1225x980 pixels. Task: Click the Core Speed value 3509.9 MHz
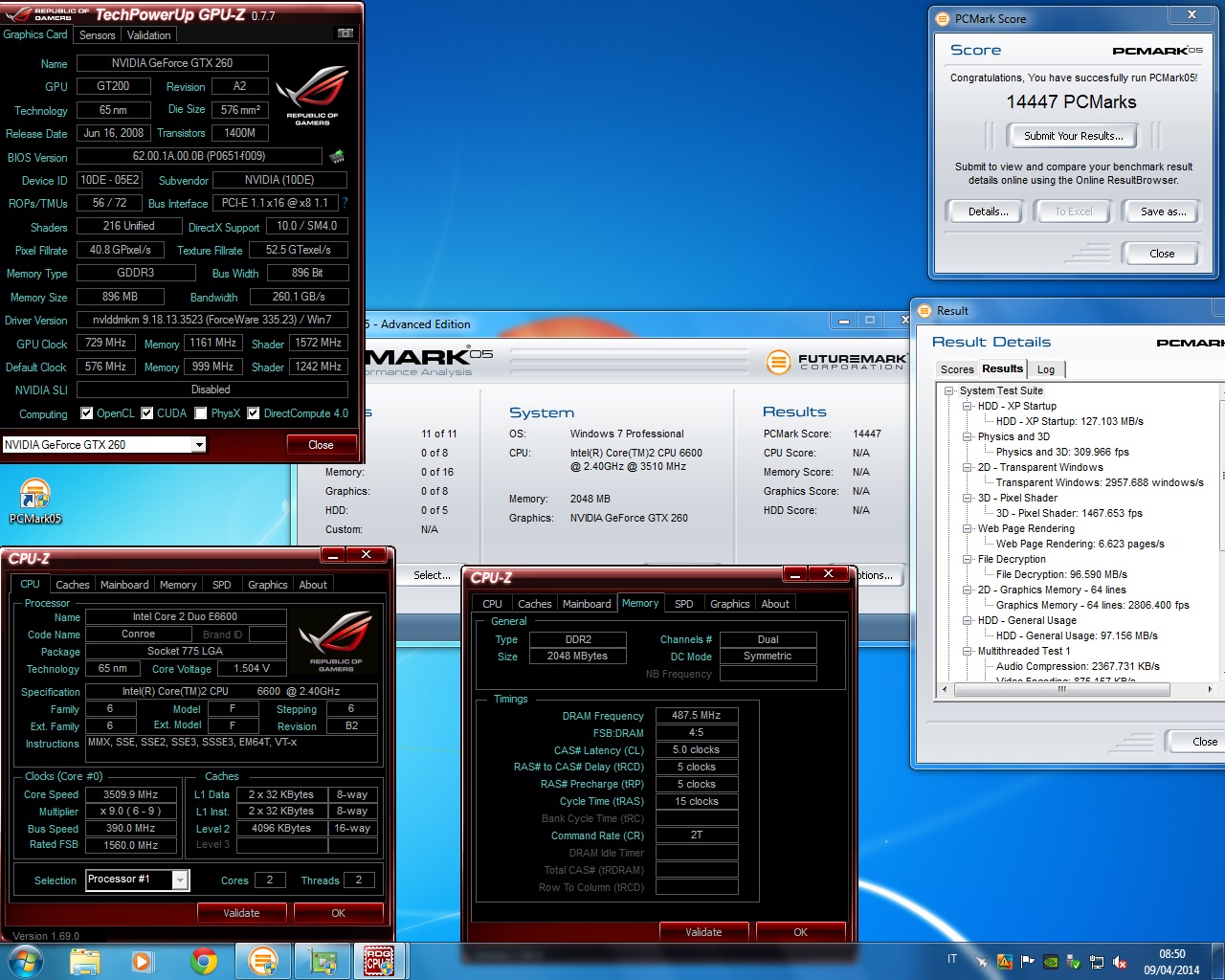131,794
